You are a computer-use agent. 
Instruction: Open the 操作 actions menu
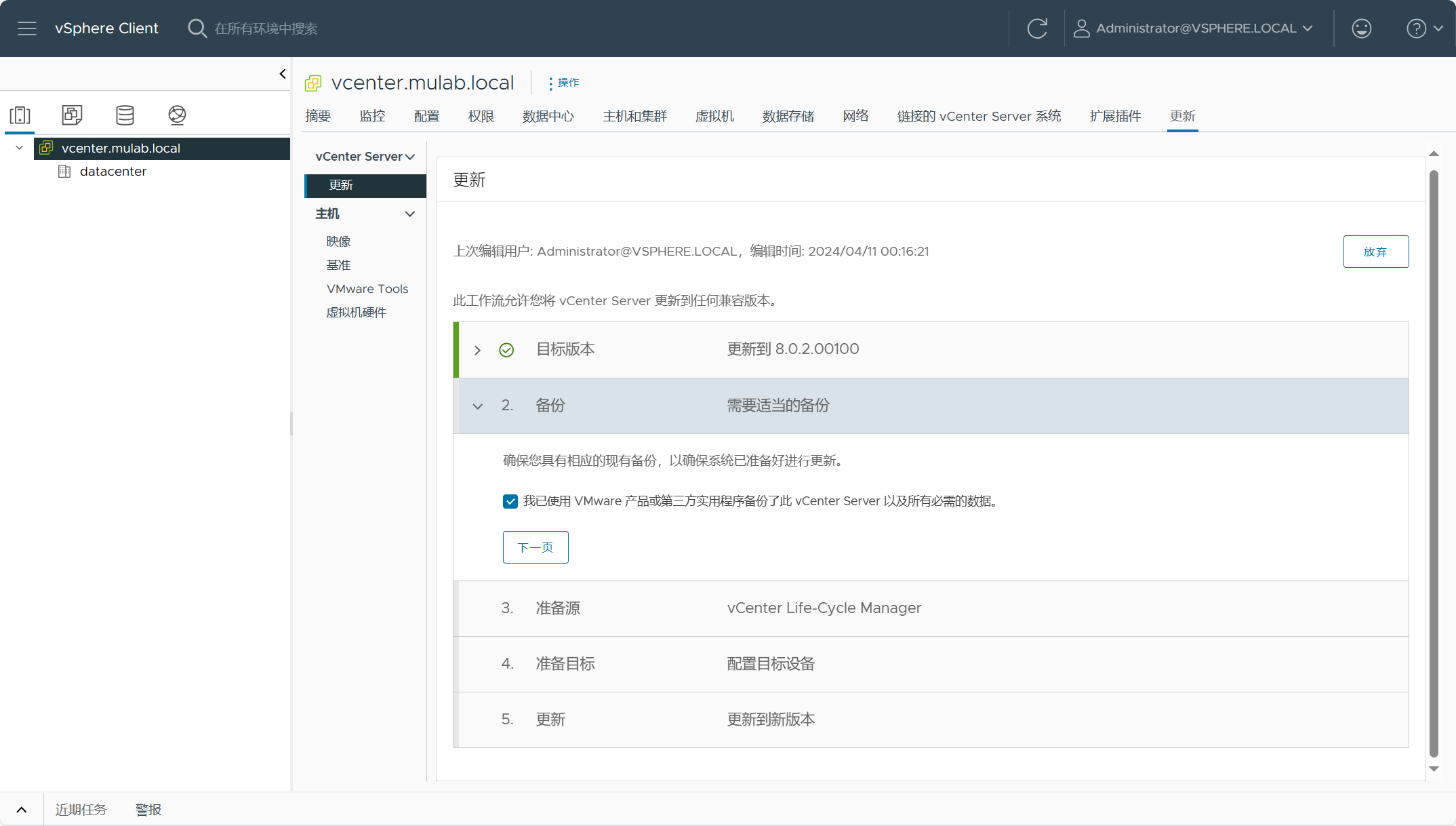click(564, 83)
